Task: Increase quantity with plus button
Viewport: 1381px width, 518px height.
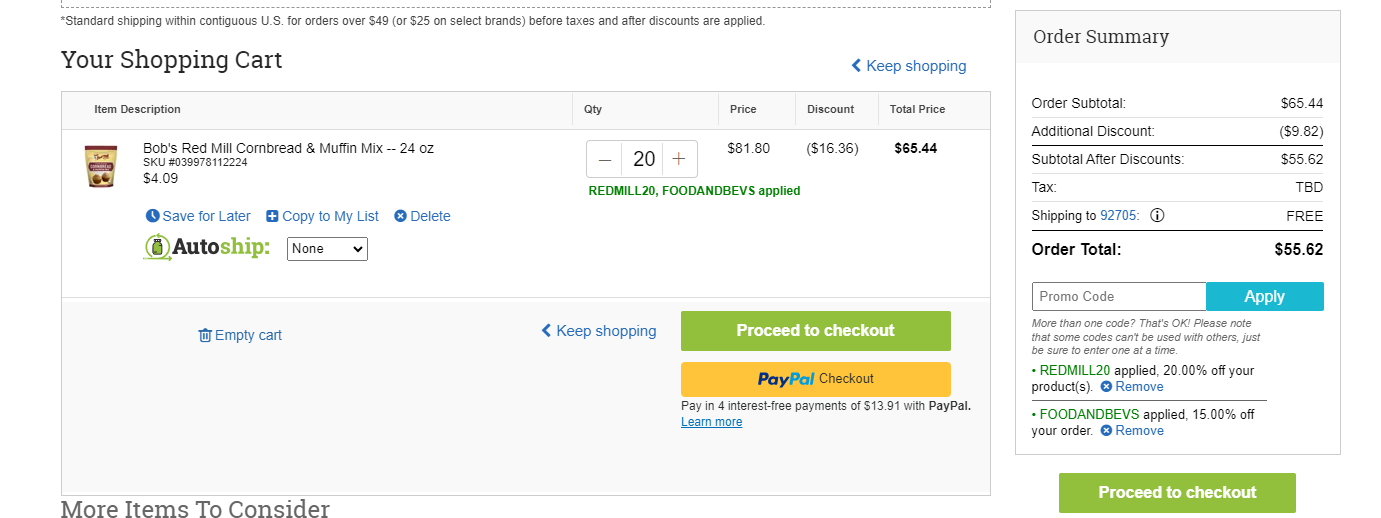Action: point(679,159)
